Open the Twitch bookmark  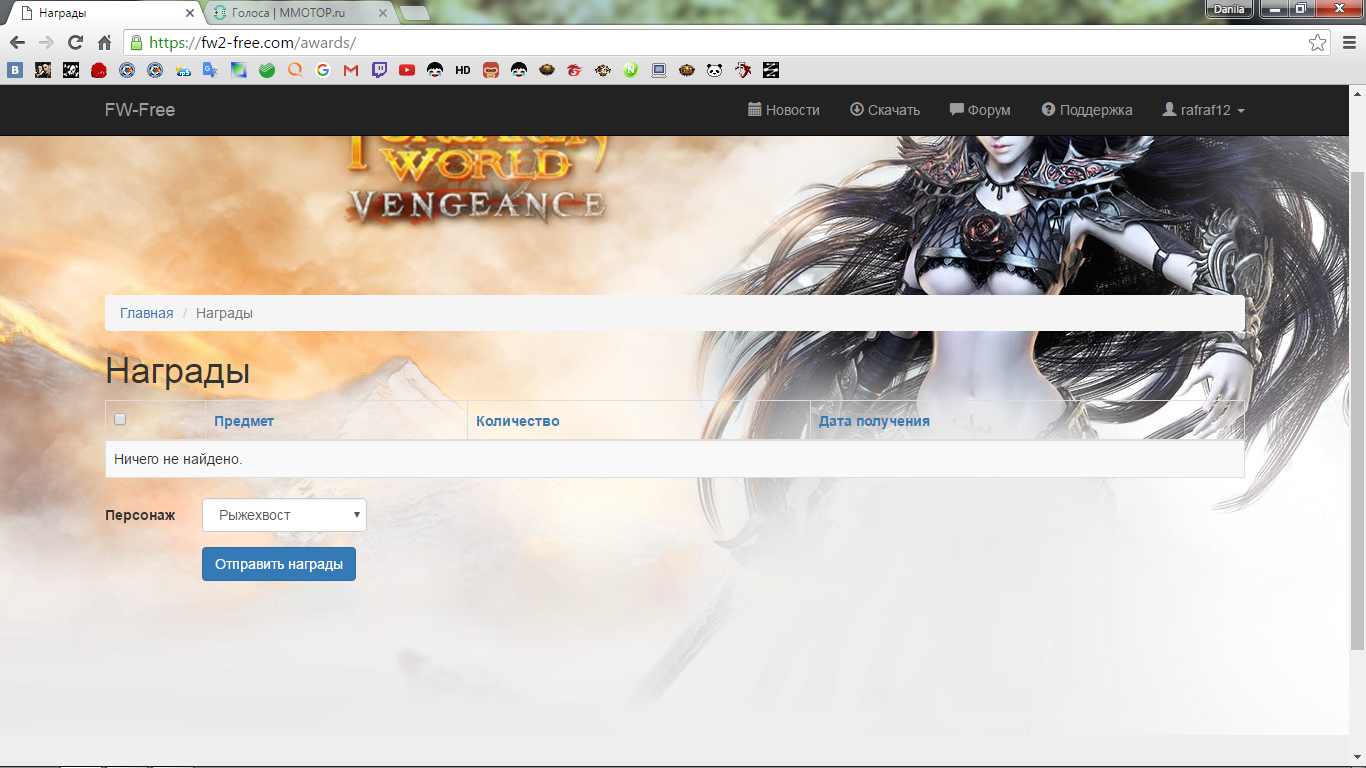point(379,70)
